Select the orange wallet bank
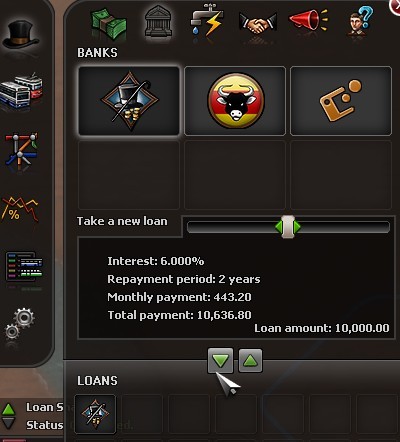 [341, 101]
